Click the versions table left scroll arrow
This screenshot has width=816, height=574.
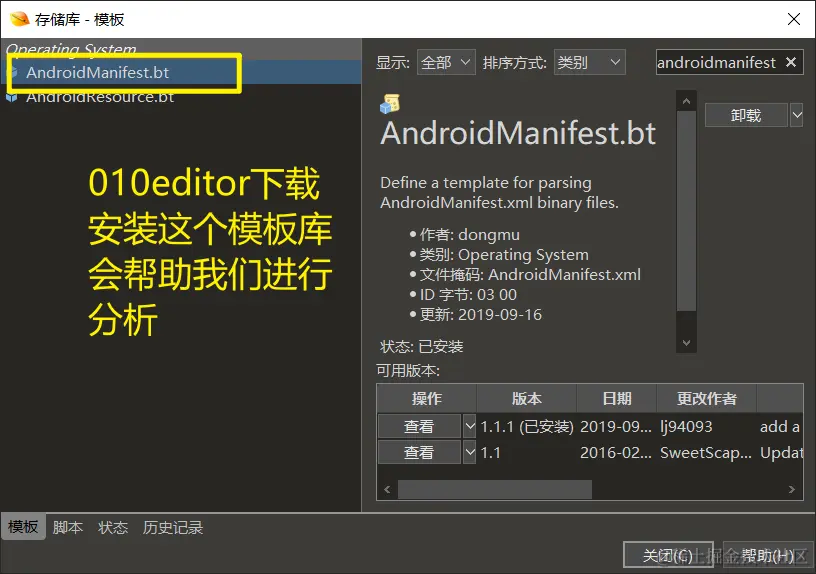pos(387,489)
